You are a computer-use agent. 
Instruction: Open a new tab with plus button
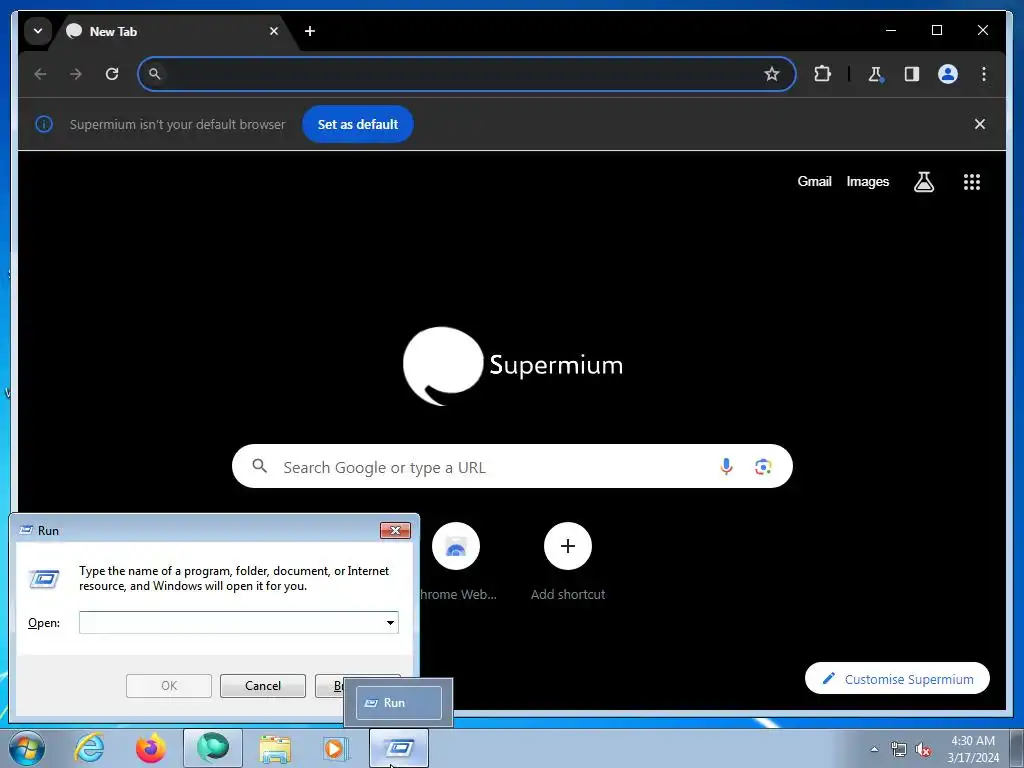click(x=310, y=31)
